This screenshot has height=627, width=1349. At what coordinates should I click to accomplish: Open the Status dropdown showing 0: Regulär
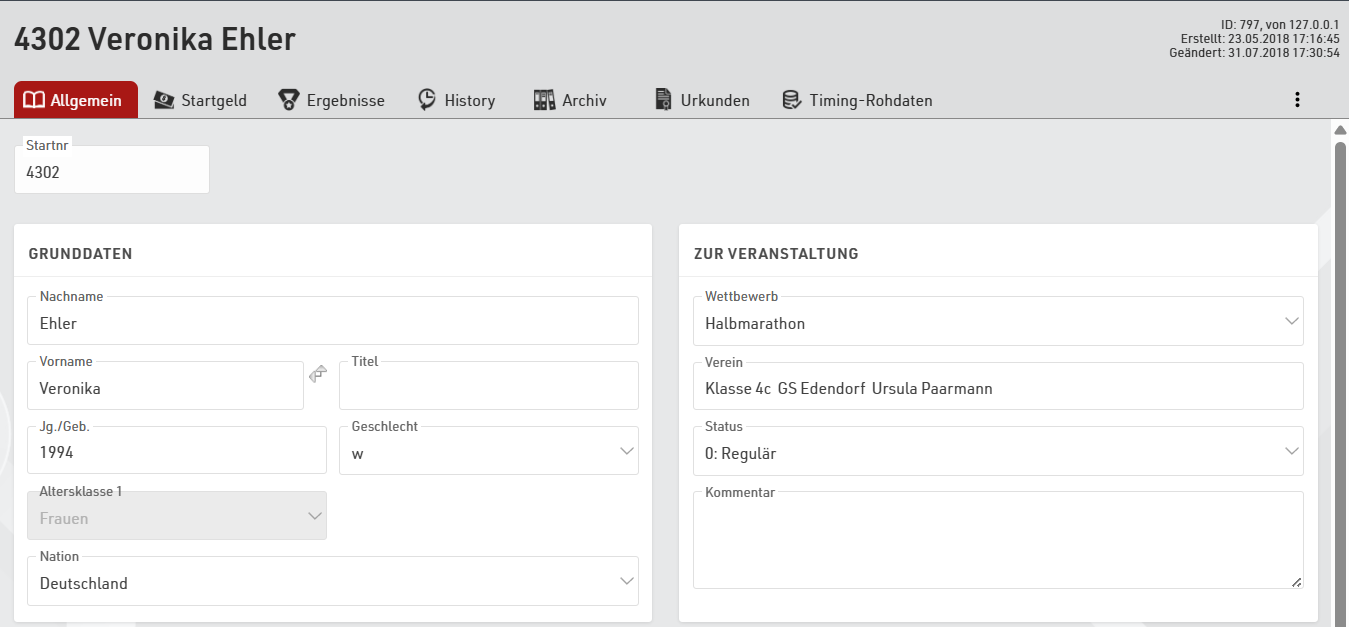click(1291, 452)
